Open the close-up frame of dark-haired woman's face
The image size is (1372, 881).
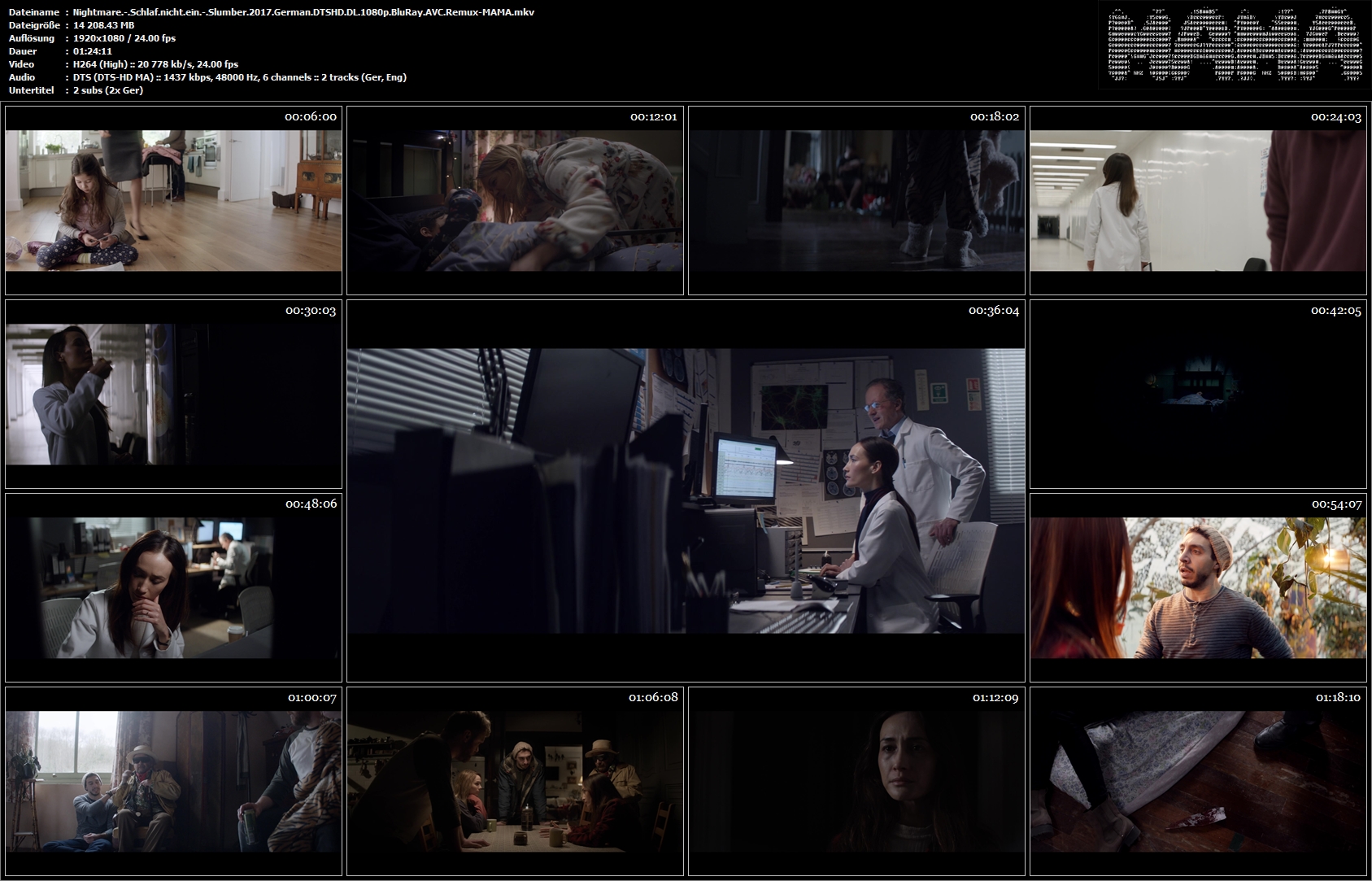[856, 781]
